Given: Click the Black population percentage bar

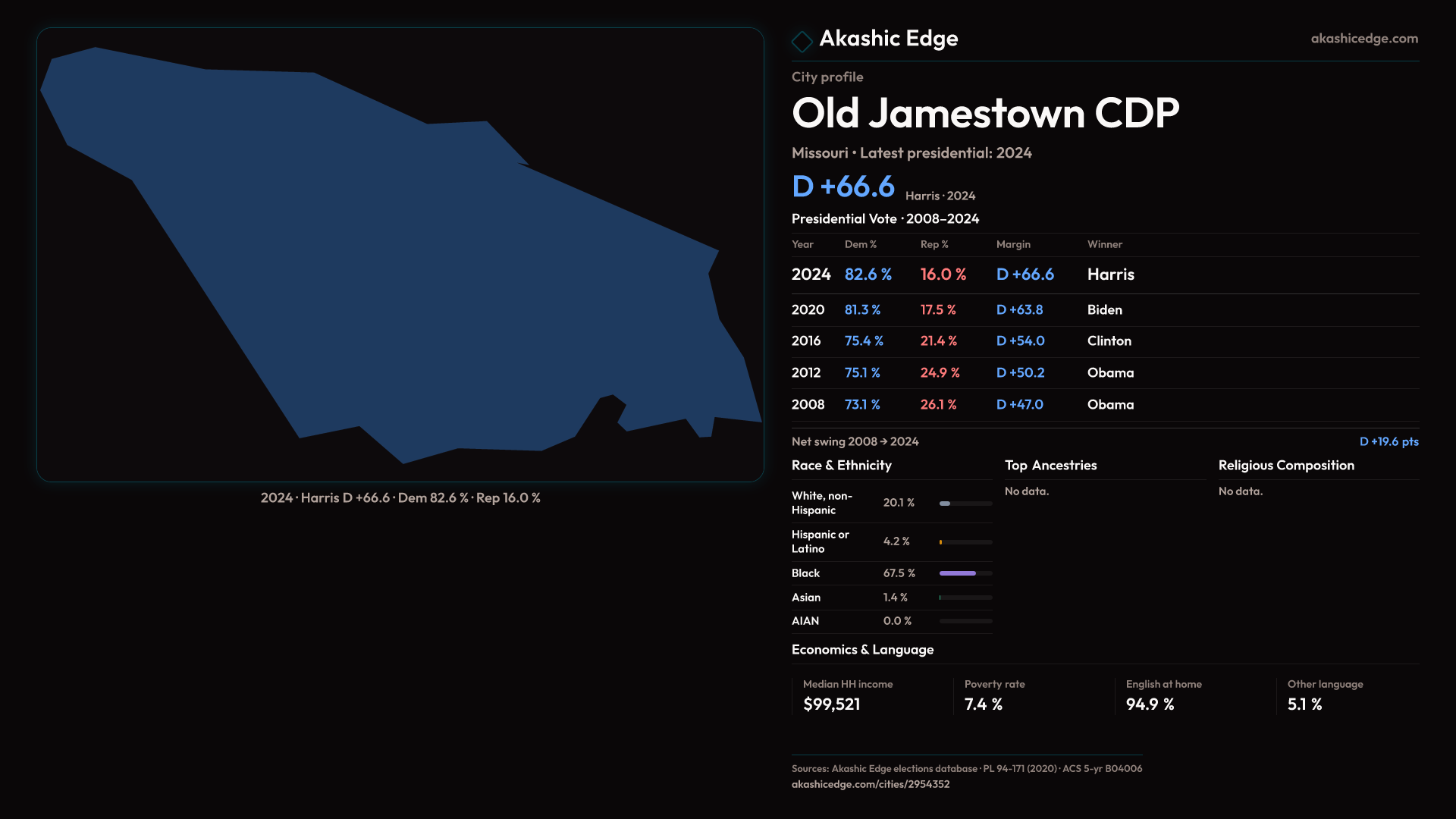Looking at the screenshot, I should pyautogui.click(x=965, y=573).
